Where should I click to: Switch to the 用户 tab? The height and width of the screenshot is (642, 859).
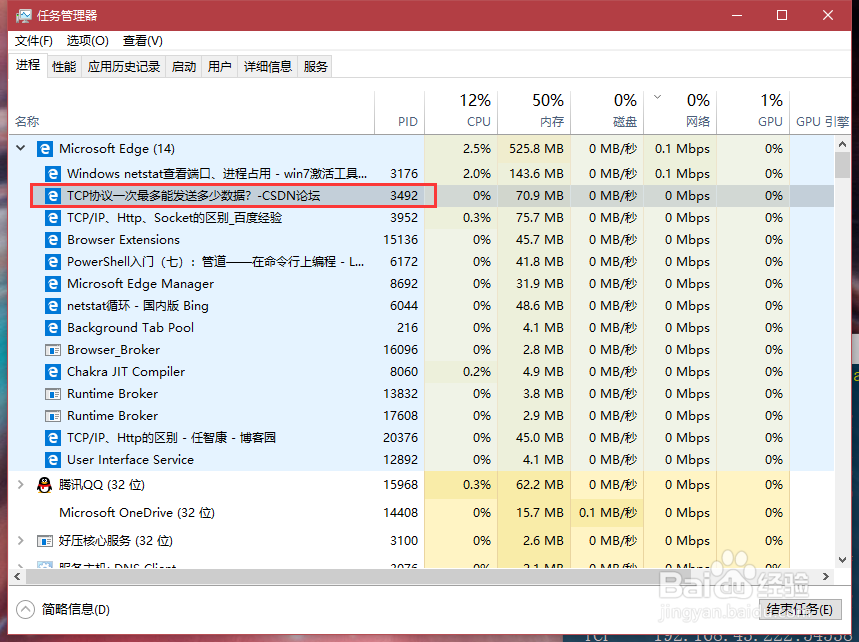point(219,67)
